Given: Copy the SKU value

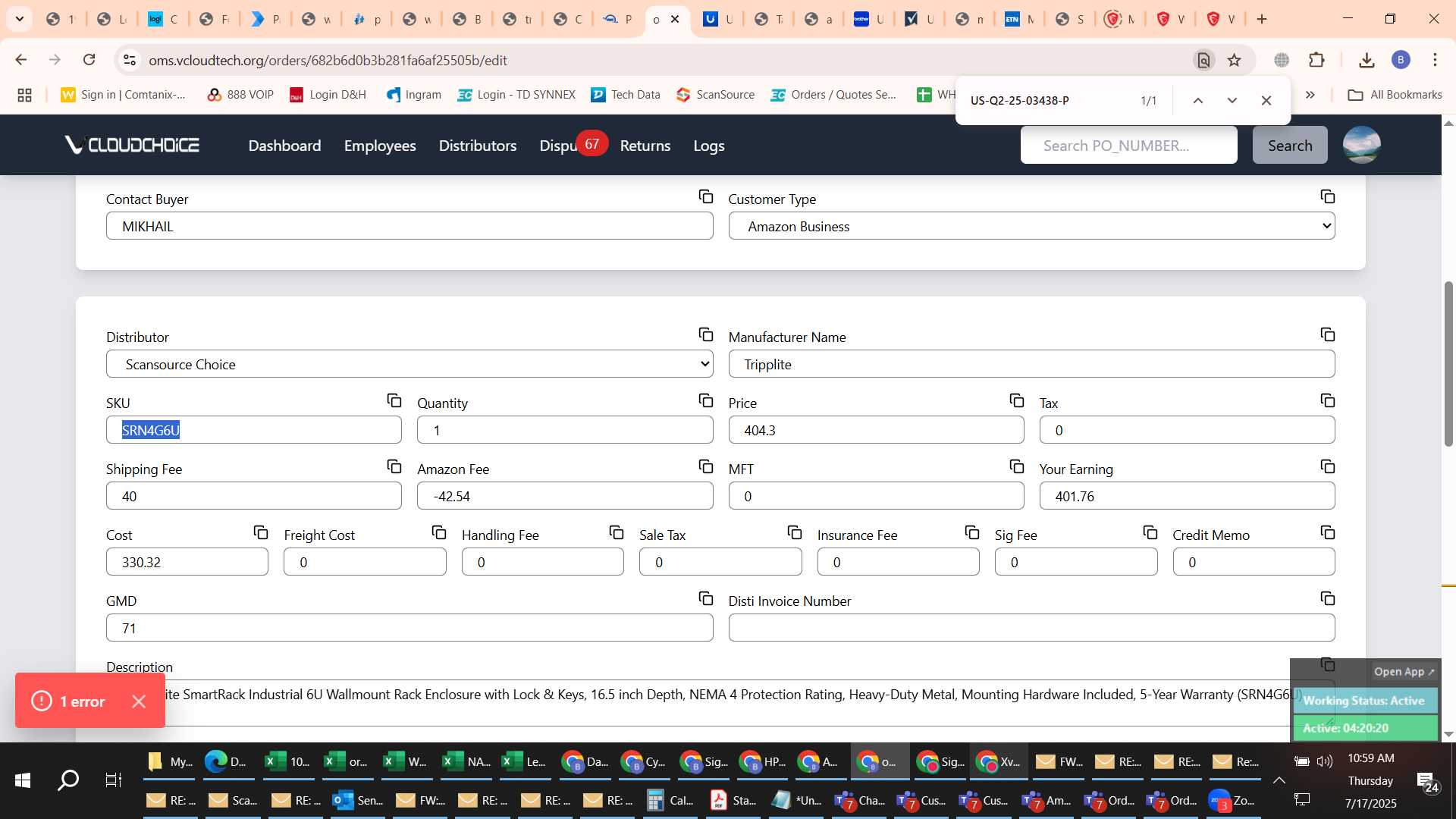Looking at the screenshot, I should pyautogui.click(x=394, y=401).
